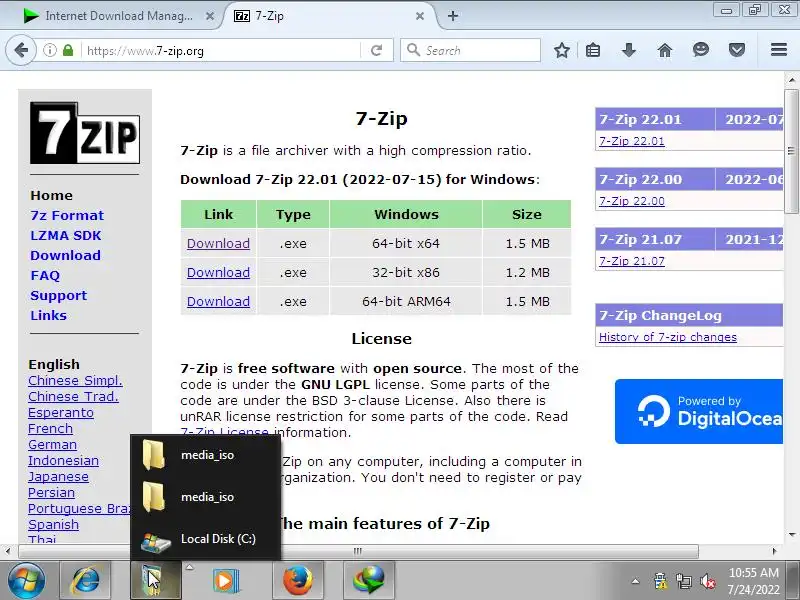
Task: Click the DigitalOcean banner
Action: tap(698, 411)
